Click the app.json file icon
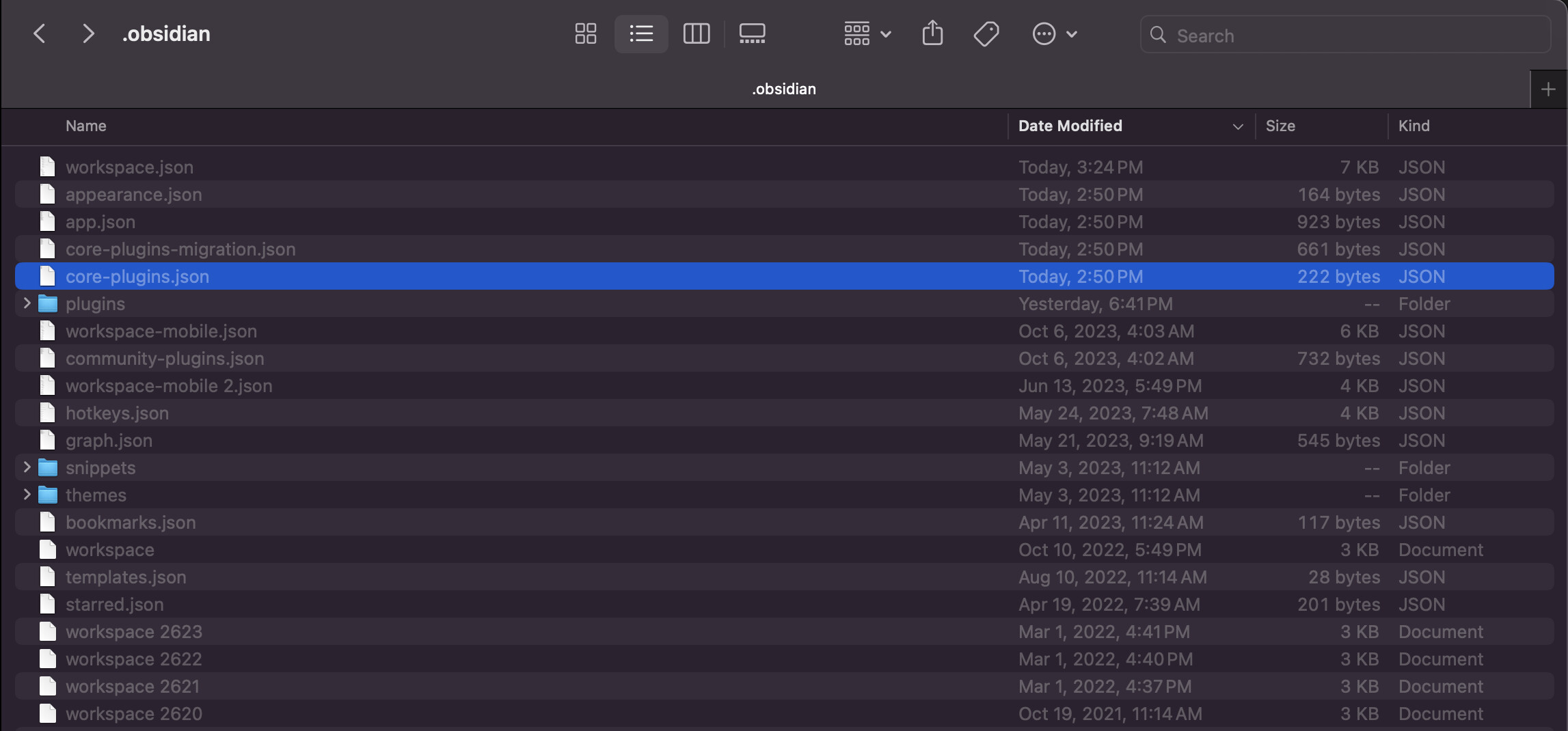 coord(47,221)
